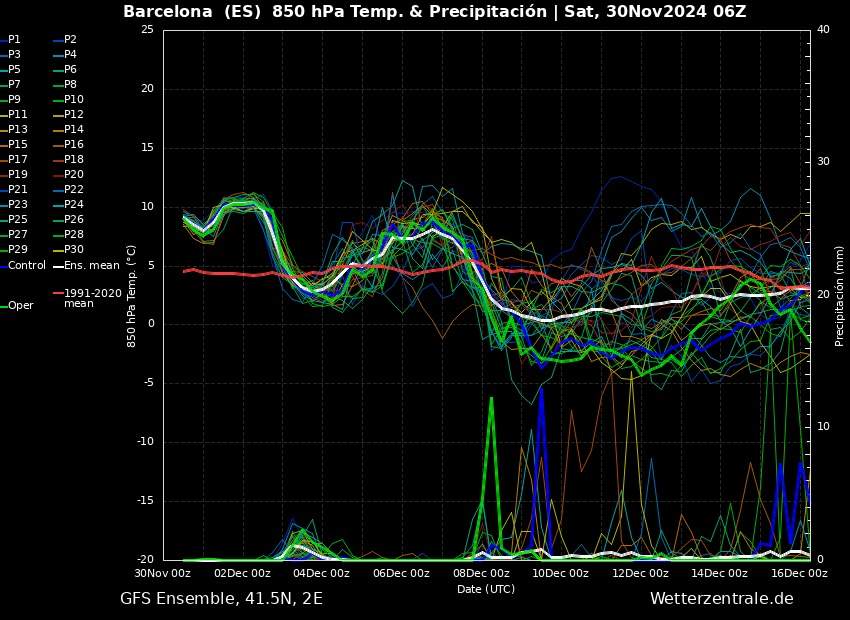Click the P18 legend entry
Screen dimensions: 850x620
[68, 159]
